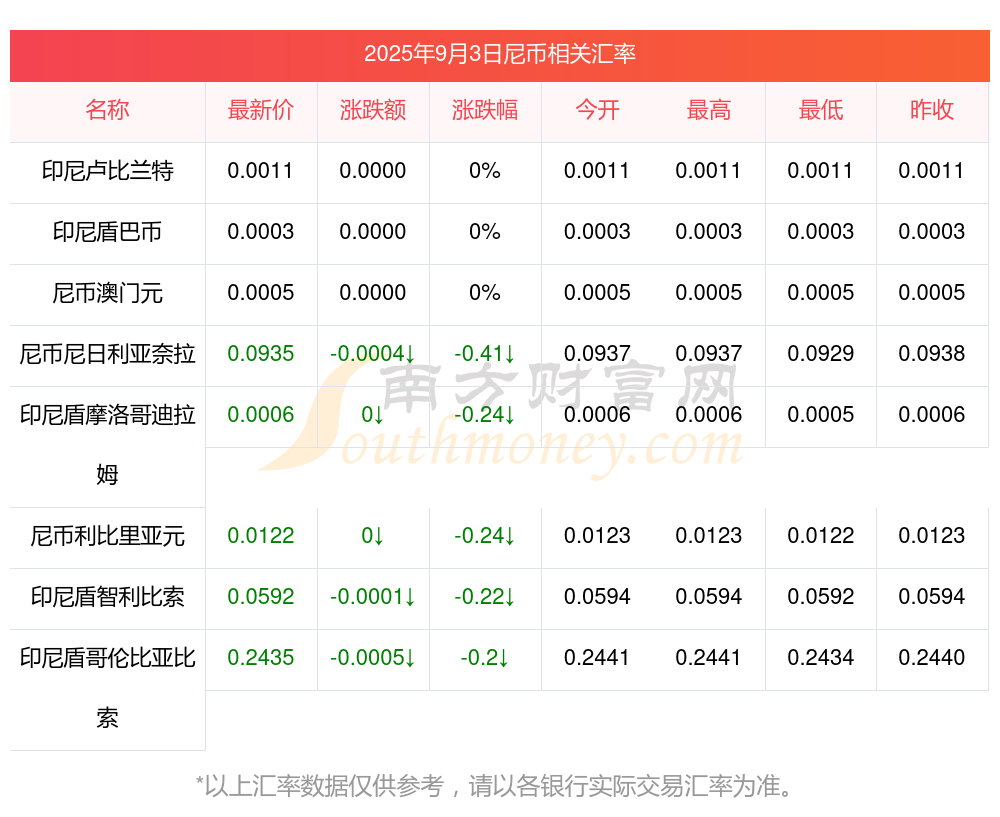Click the green latest price 0.0122

click(261, 536)
